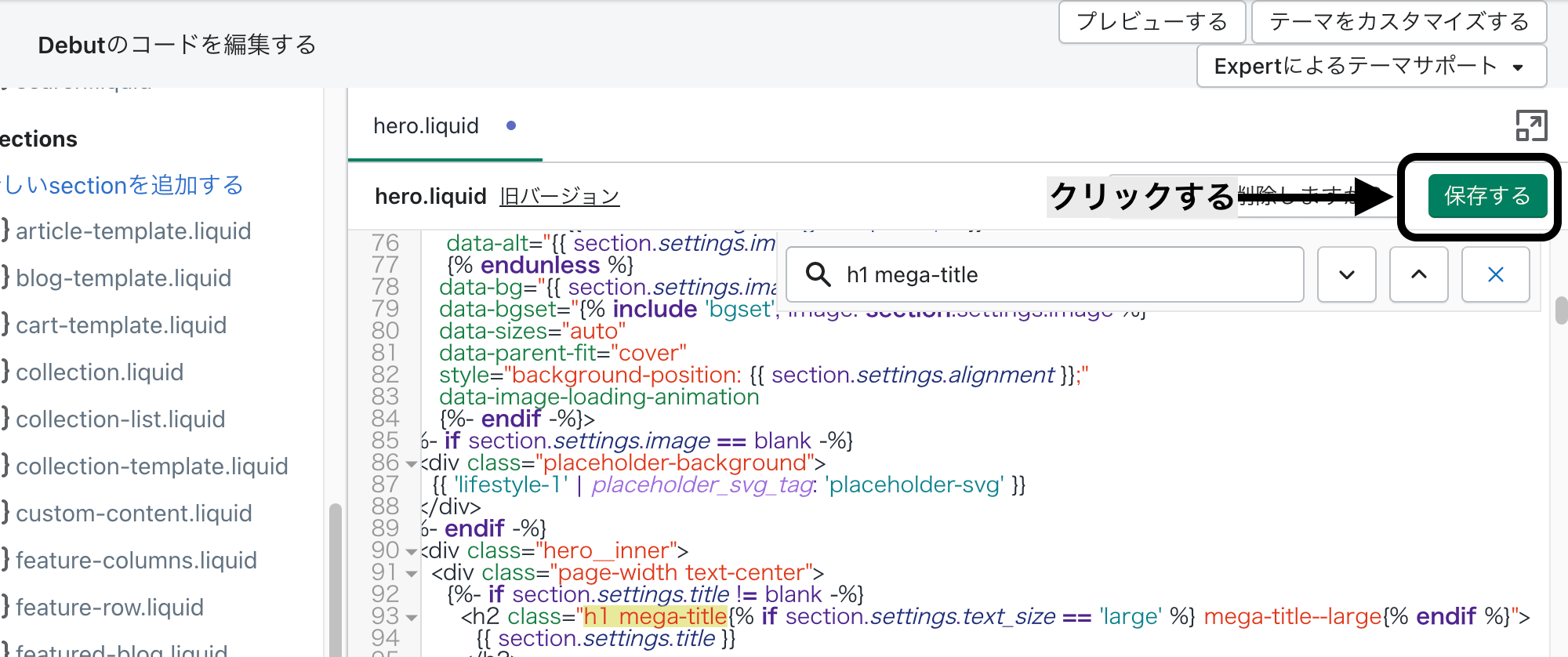The height and width of the screenshot is (657, 1568).
Task: Click 'section.settings.title' on line 94
Action: click(606, 638)
